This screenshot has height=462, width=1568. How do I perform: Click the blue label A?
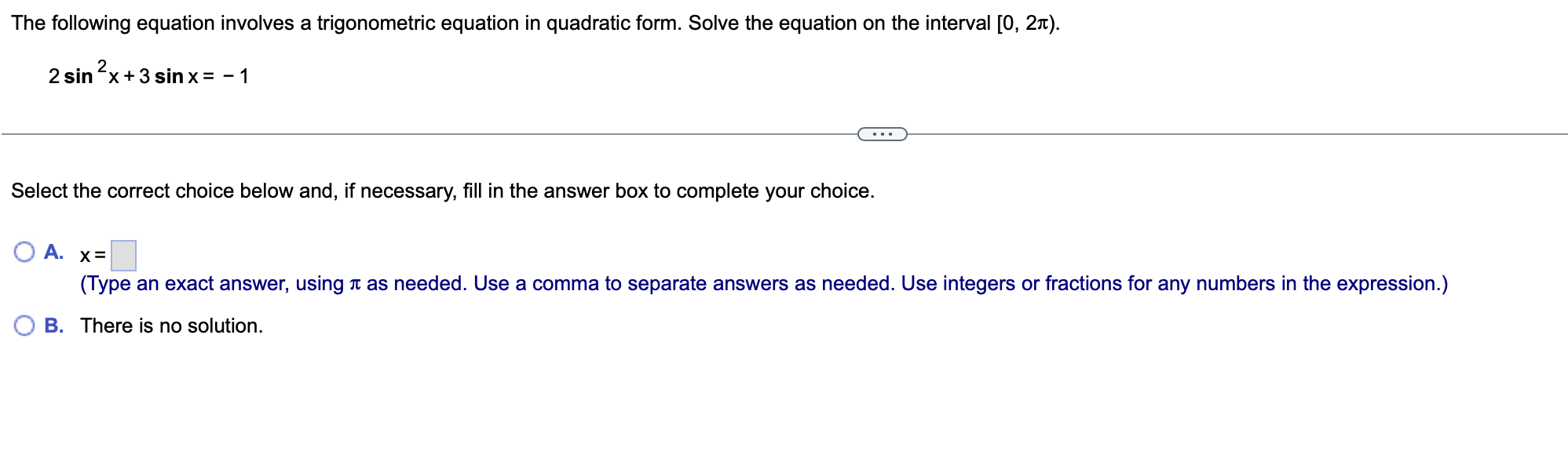click(55, 253)
